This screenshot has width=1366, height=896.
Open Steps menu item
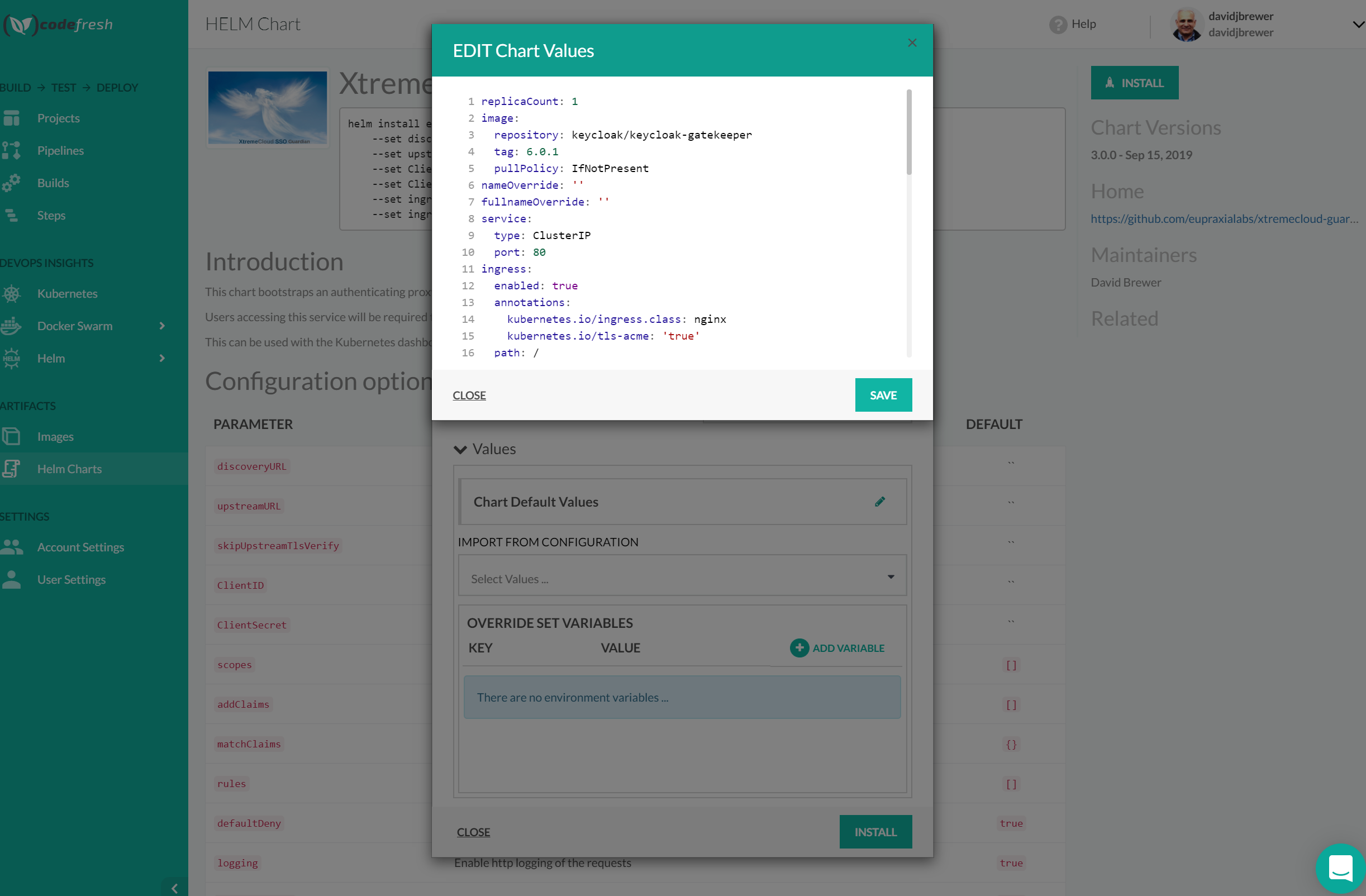coord(51,215)
